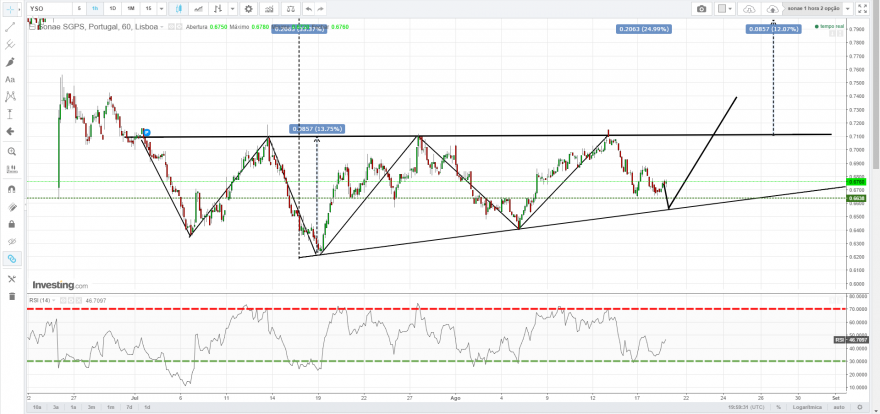Toggle stay in drawing mode pencil
Screen dimensions: 880x414
(11, 207)
